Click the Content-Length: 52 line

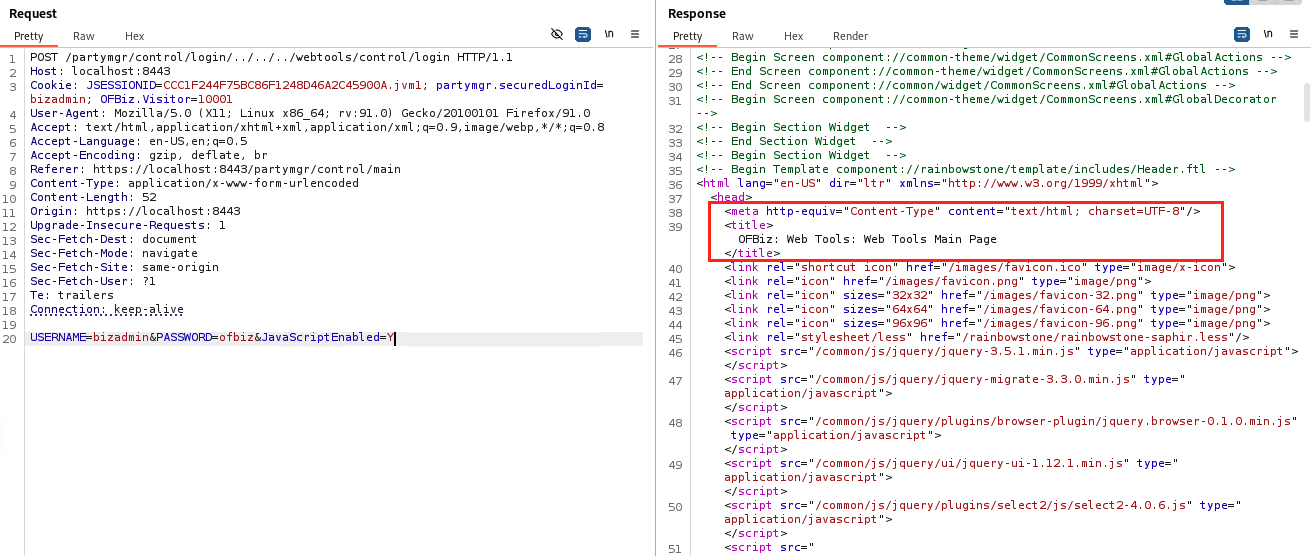(93, 198)
